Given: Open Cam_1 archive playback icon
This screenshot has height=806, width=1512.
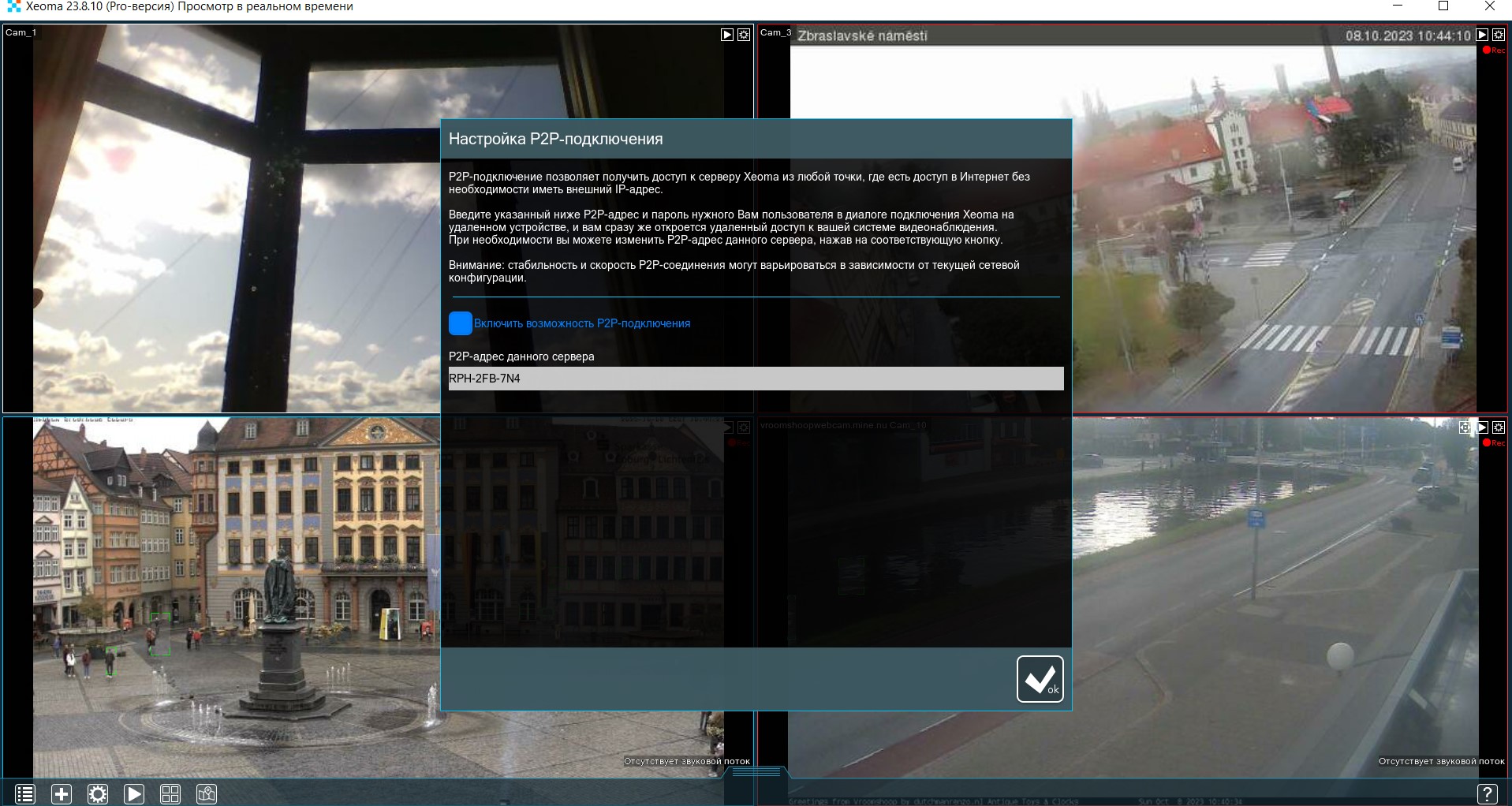Looking at the screenshot, I should click(727, 35).
